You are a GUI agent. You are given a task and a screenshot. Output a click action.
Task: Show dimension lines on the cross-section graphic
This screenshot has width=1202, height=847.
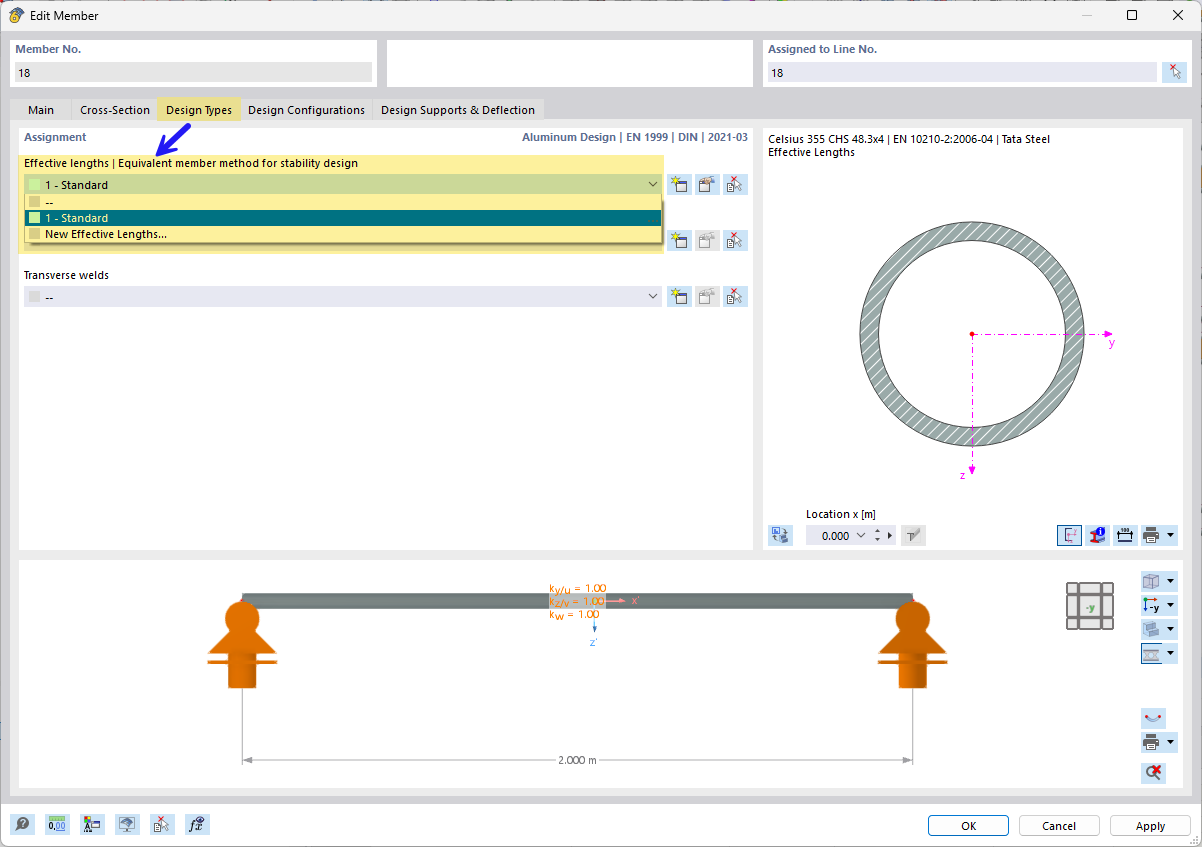point(1124,535)
